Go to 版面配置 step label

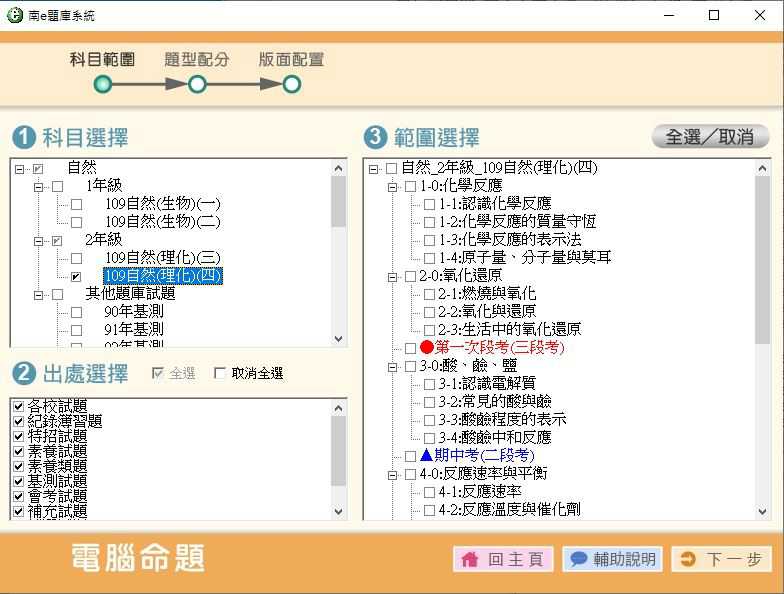(291, 60)
